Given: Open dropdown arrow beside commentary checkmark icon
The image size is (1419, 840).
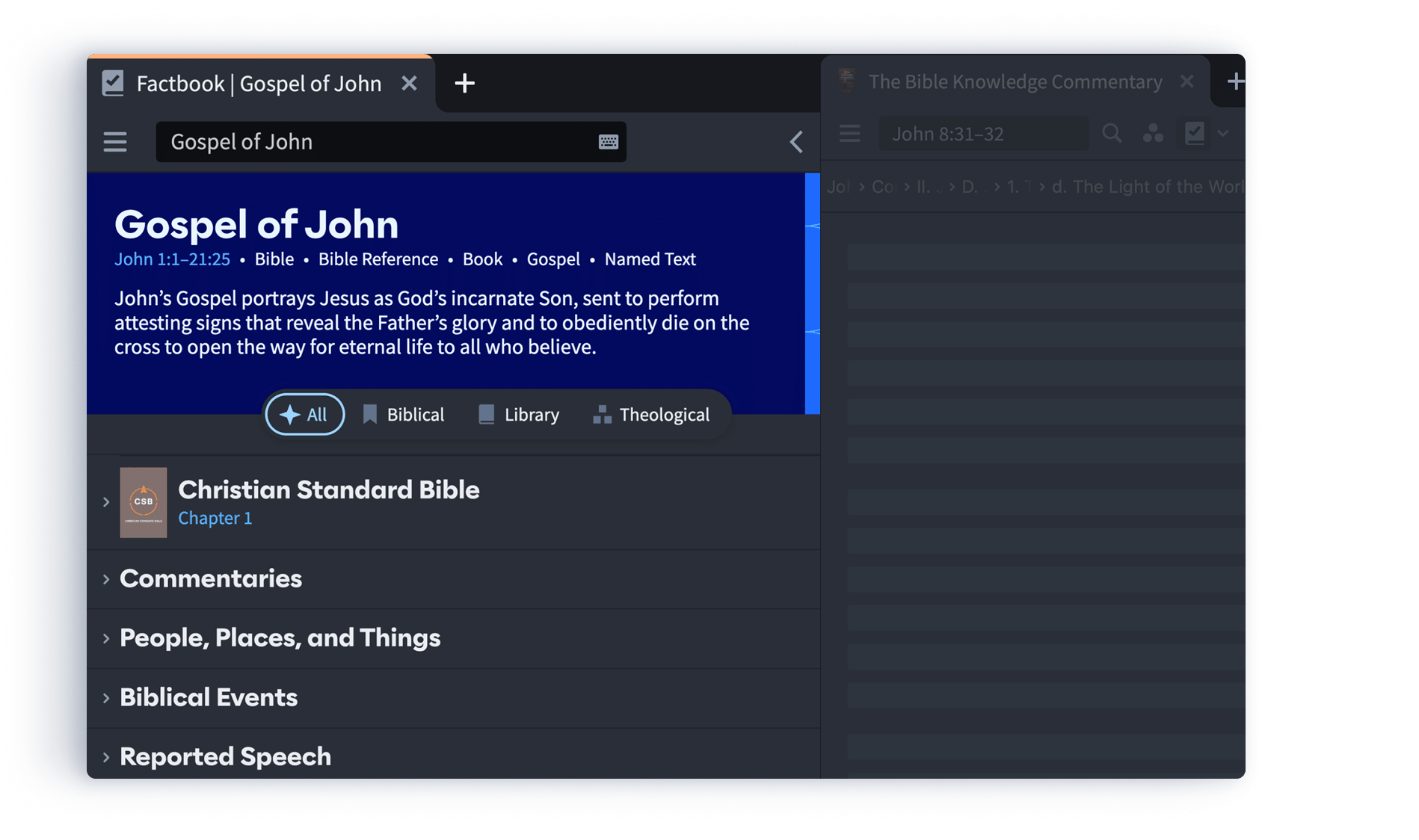Looking at the screenshot, I should (1222, 134).
